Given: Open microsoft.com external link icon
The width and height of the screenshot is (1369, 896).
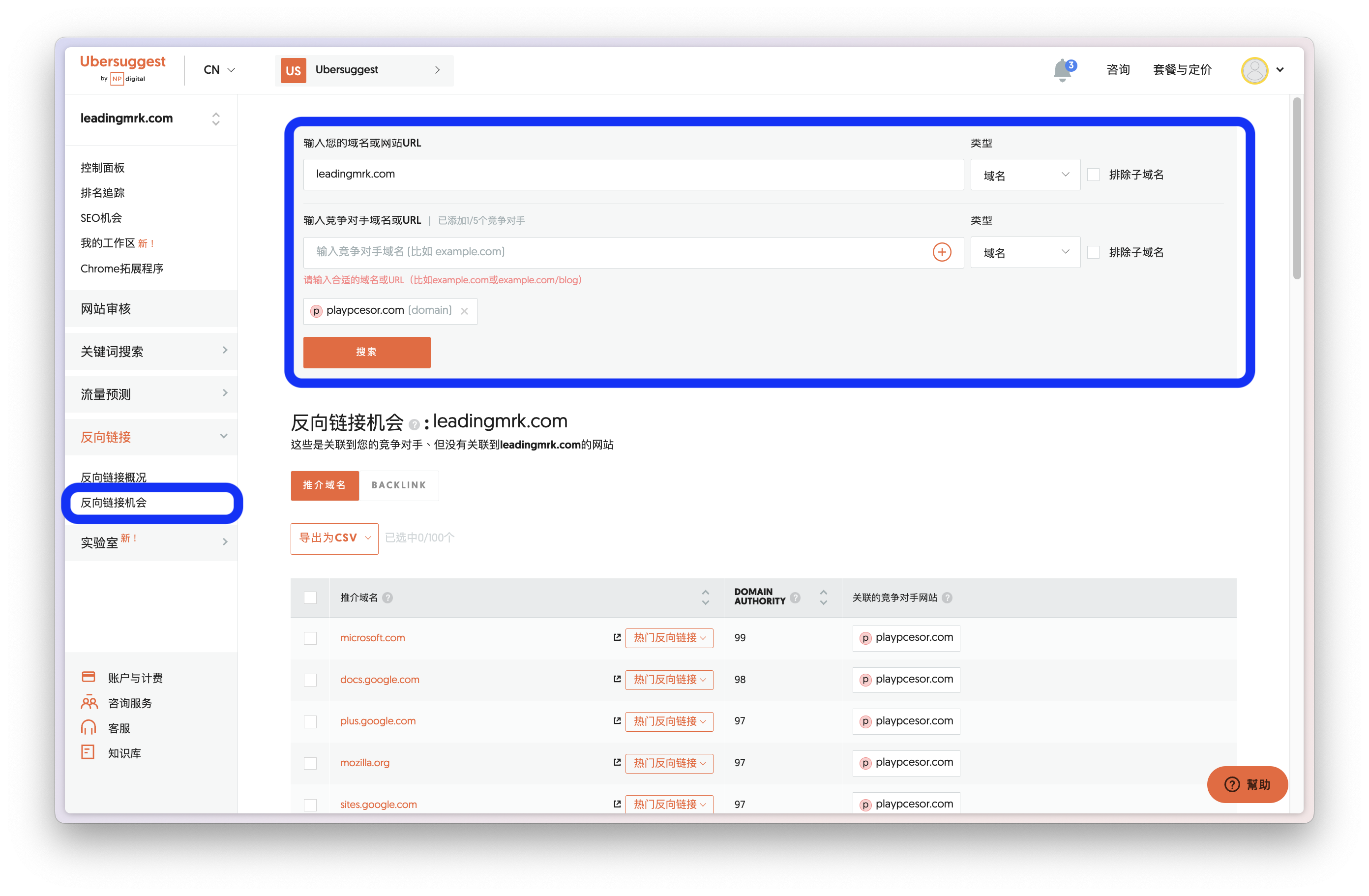Looking at the screenshot, I should pos(617,637).
